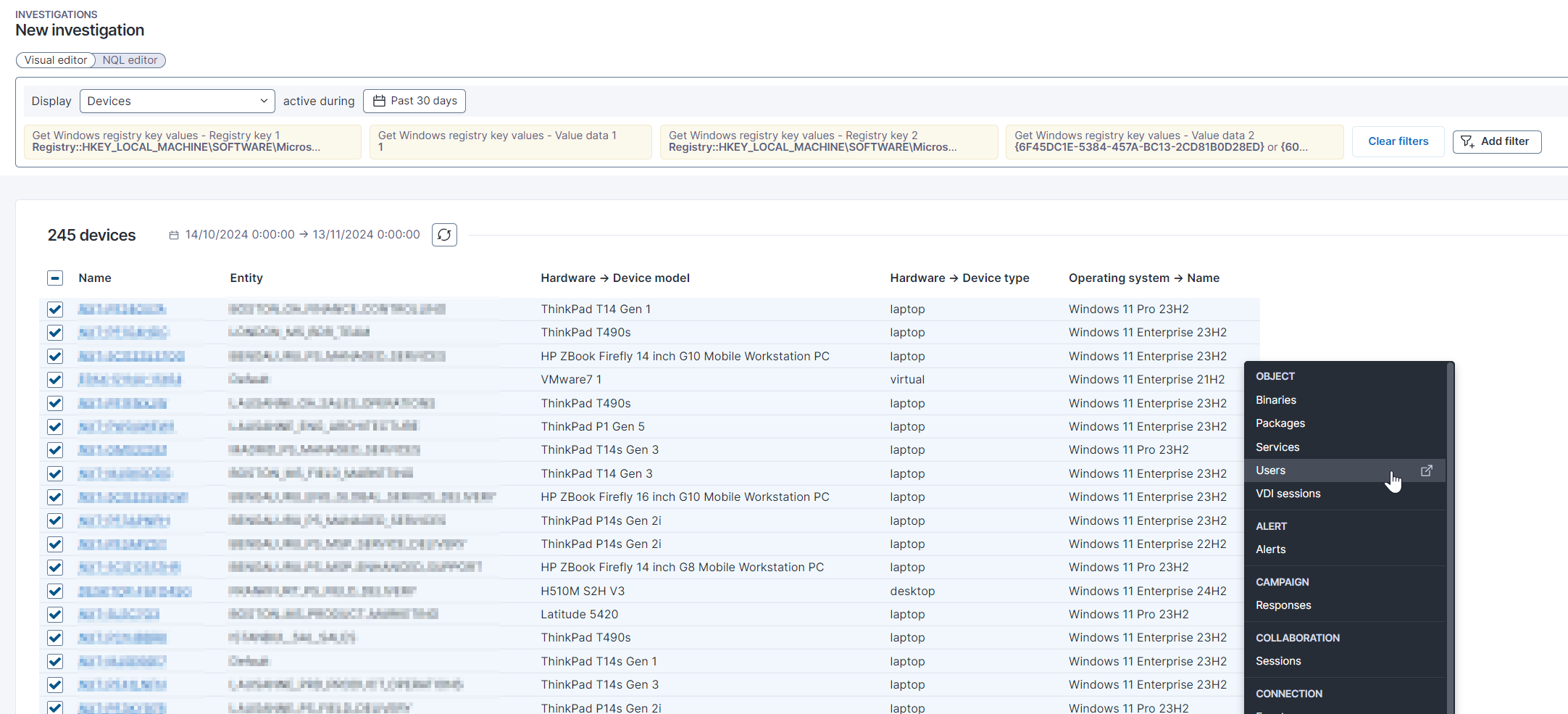1568x714 pixels.
Task: Click the small calendar icon before 14/10/2024
Action: (174, 235)
